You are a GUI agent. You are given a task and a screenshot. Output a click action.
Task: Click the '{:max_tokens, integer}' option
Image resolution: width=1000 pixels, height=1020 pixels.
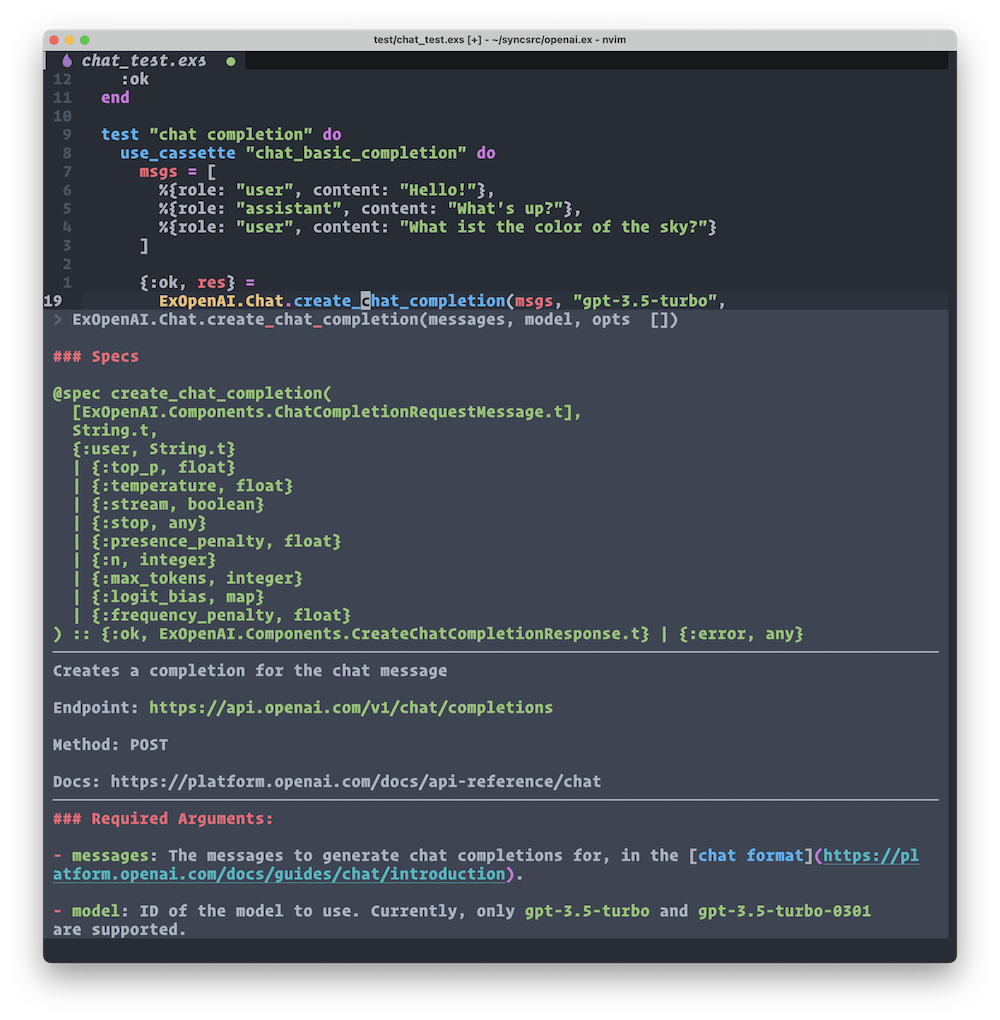197,578
